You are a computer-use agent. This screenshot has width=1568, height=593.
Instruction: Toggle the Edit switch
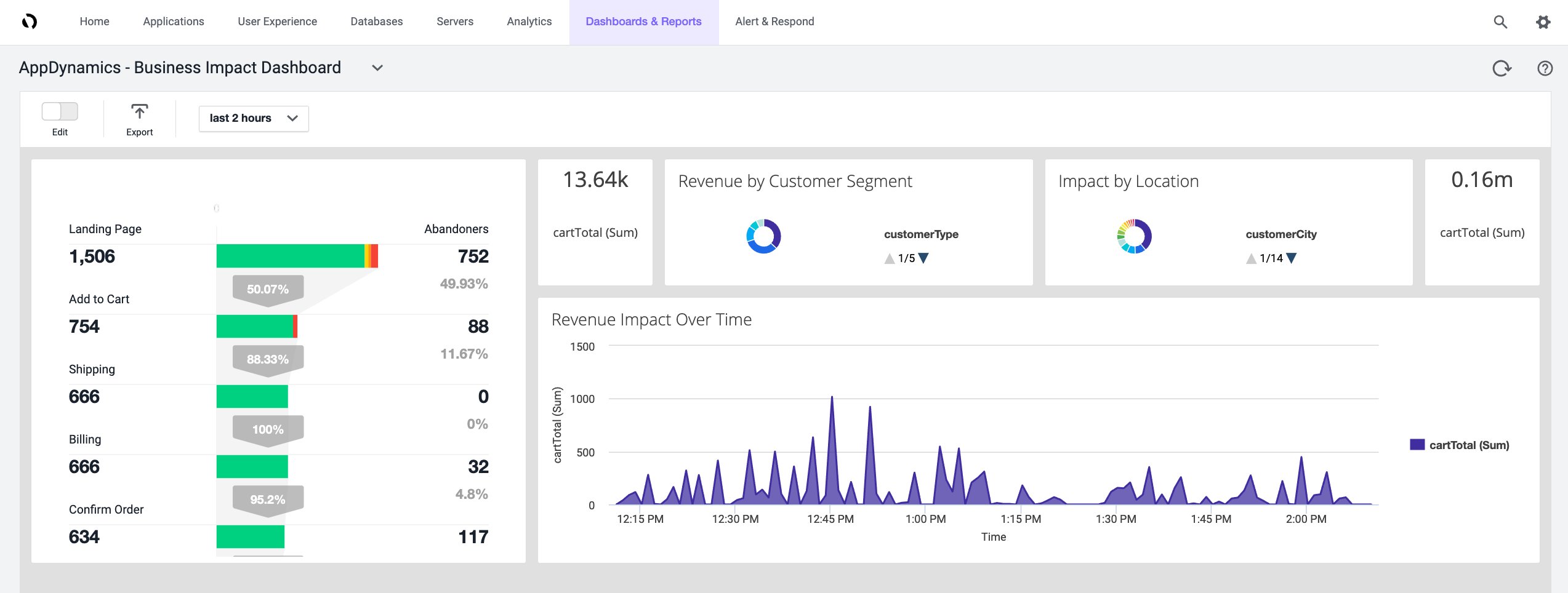[x=60, y=111]
